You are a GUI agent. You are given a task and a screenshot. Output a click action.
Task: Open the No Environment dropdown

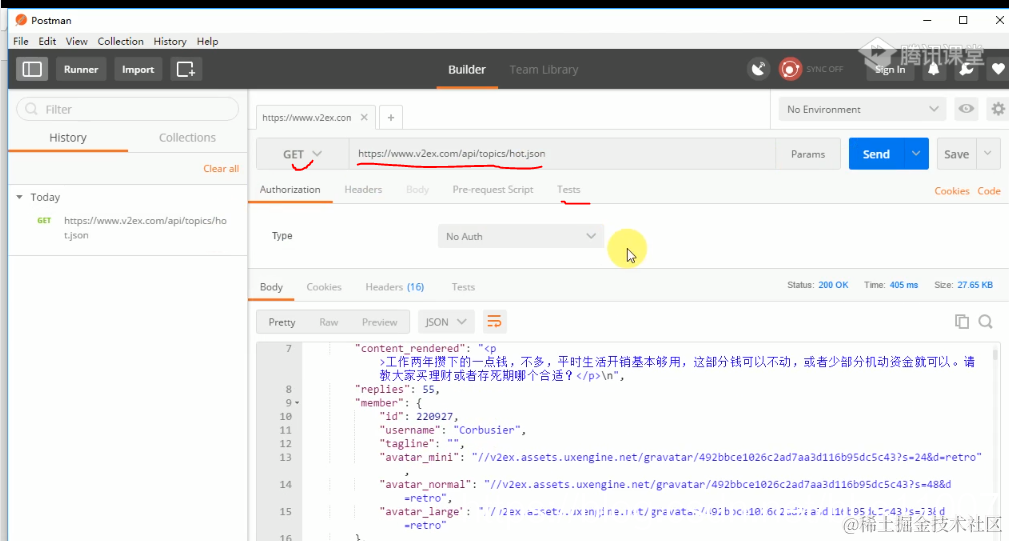click(862, 109)
